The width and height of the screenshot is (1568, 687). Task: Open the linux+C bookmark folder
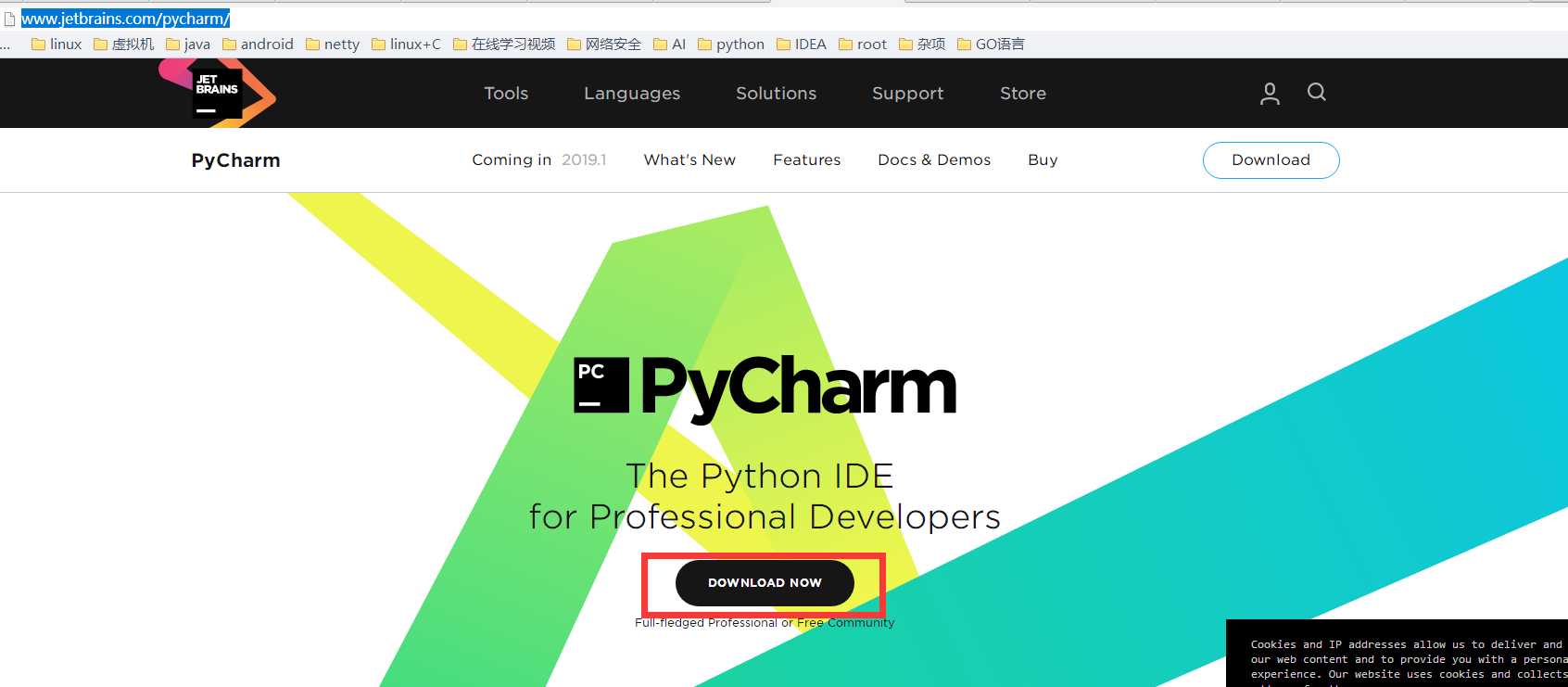click(406, 44)
